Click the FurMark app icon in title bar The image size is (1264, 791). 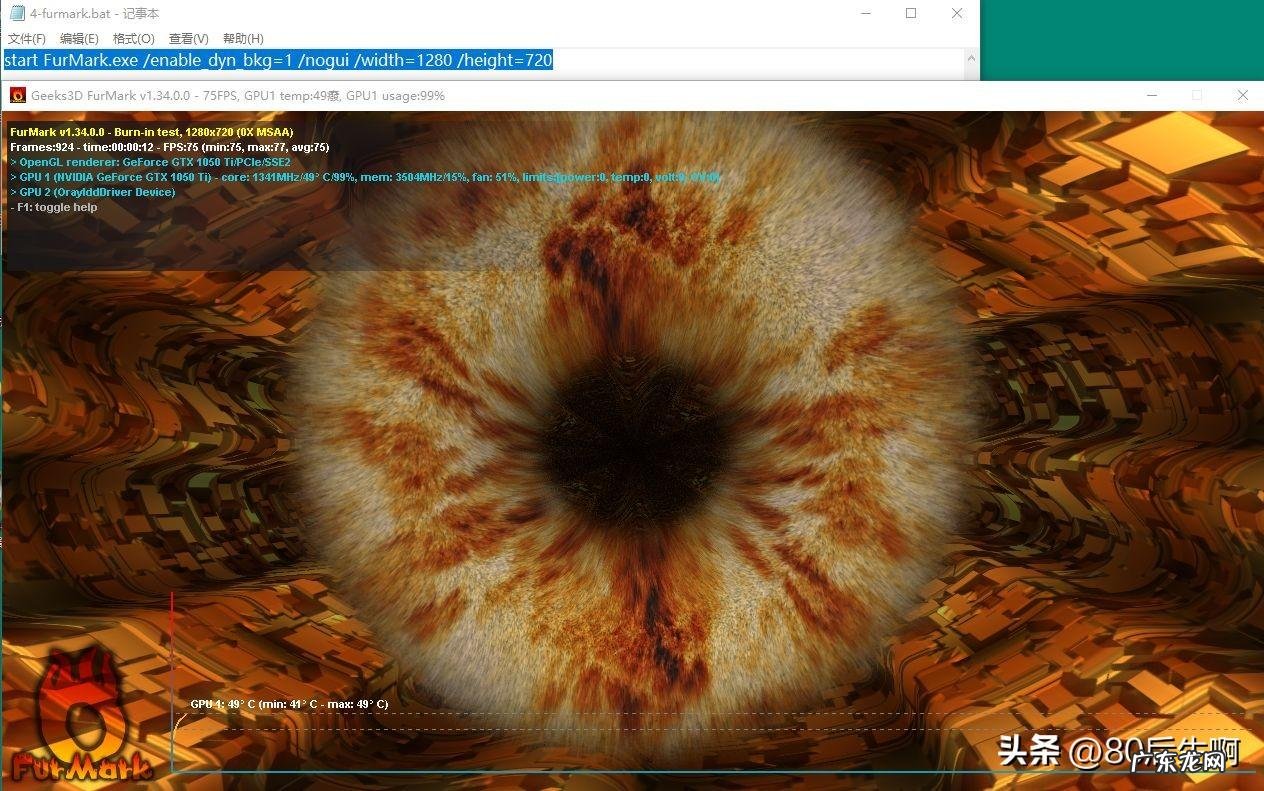(17, 96)
